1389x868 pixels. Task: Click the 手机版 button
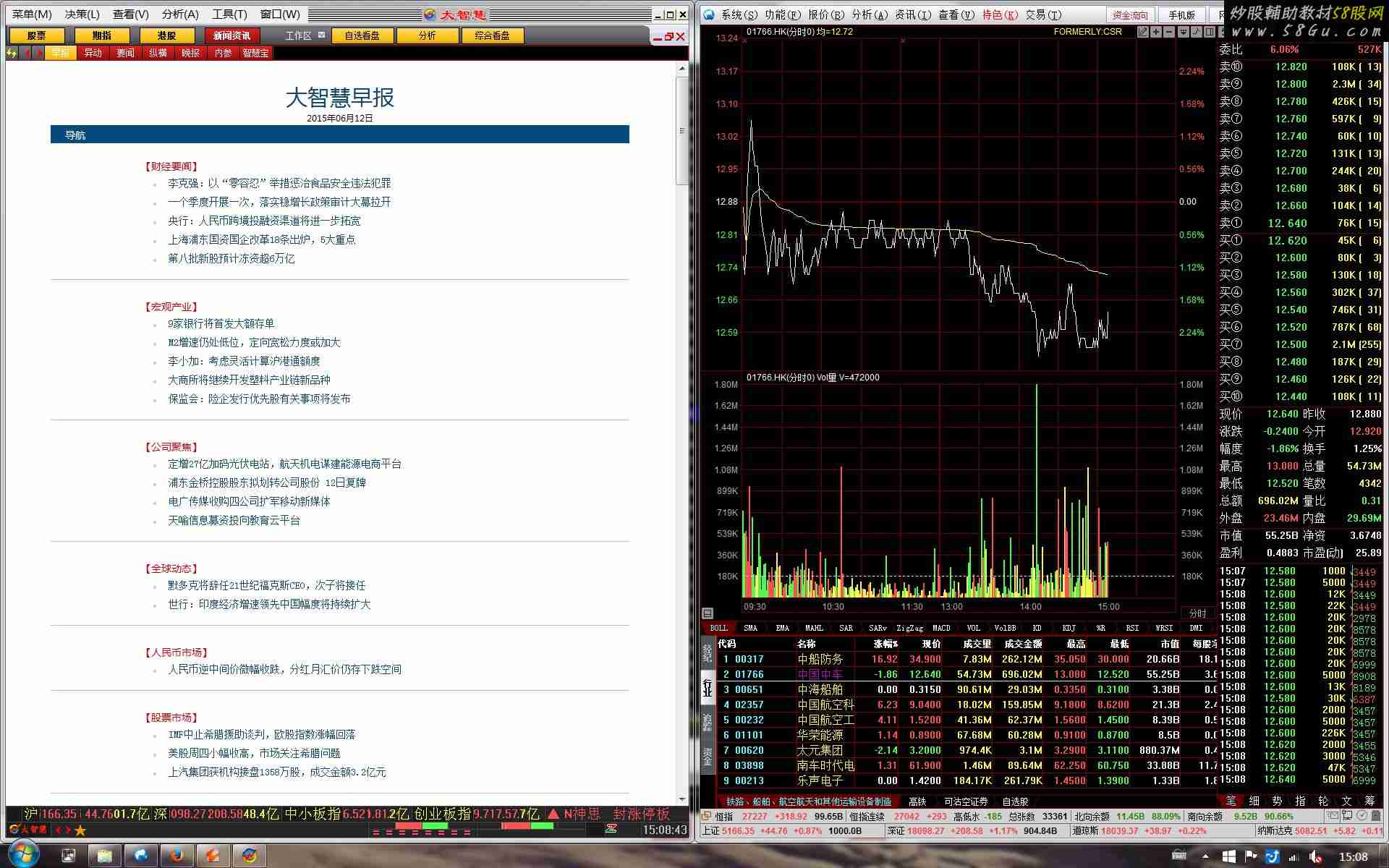pos(1182,15)
